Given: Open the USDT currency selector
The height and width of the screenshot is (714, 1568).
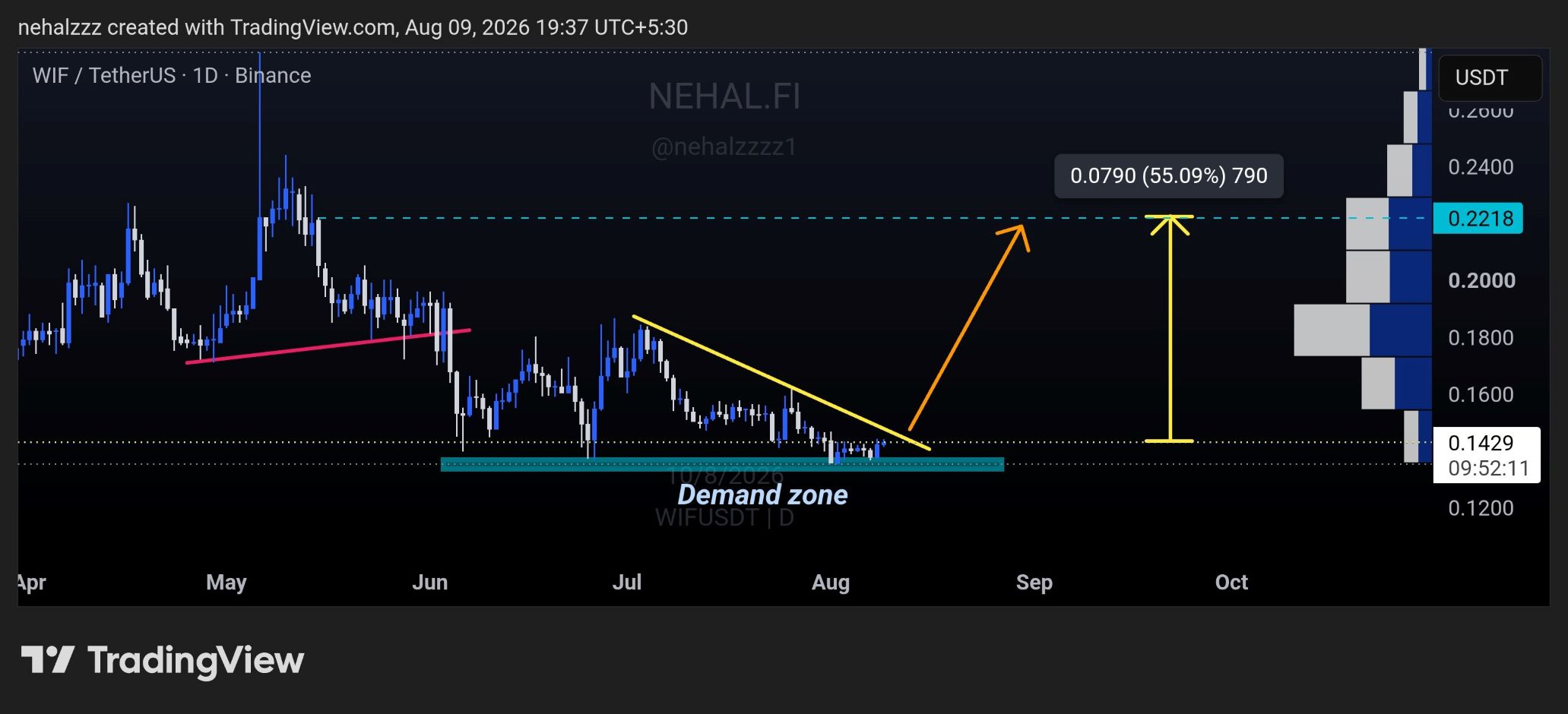Looking at the screenshot, I should pos(1490,77).
